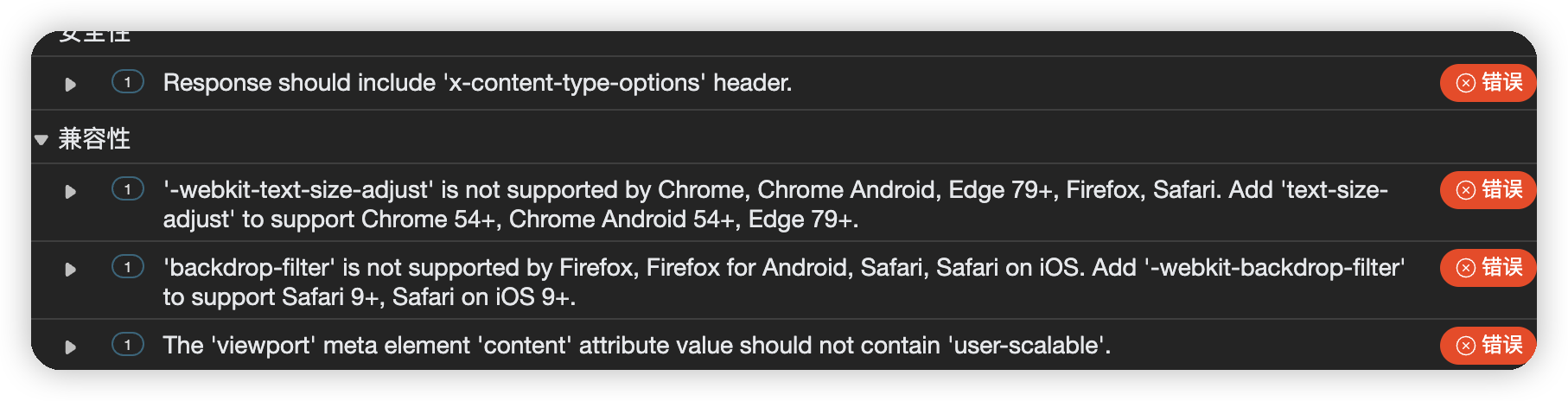Expand the x-content-type-options header issue

(x=71, y=85)
